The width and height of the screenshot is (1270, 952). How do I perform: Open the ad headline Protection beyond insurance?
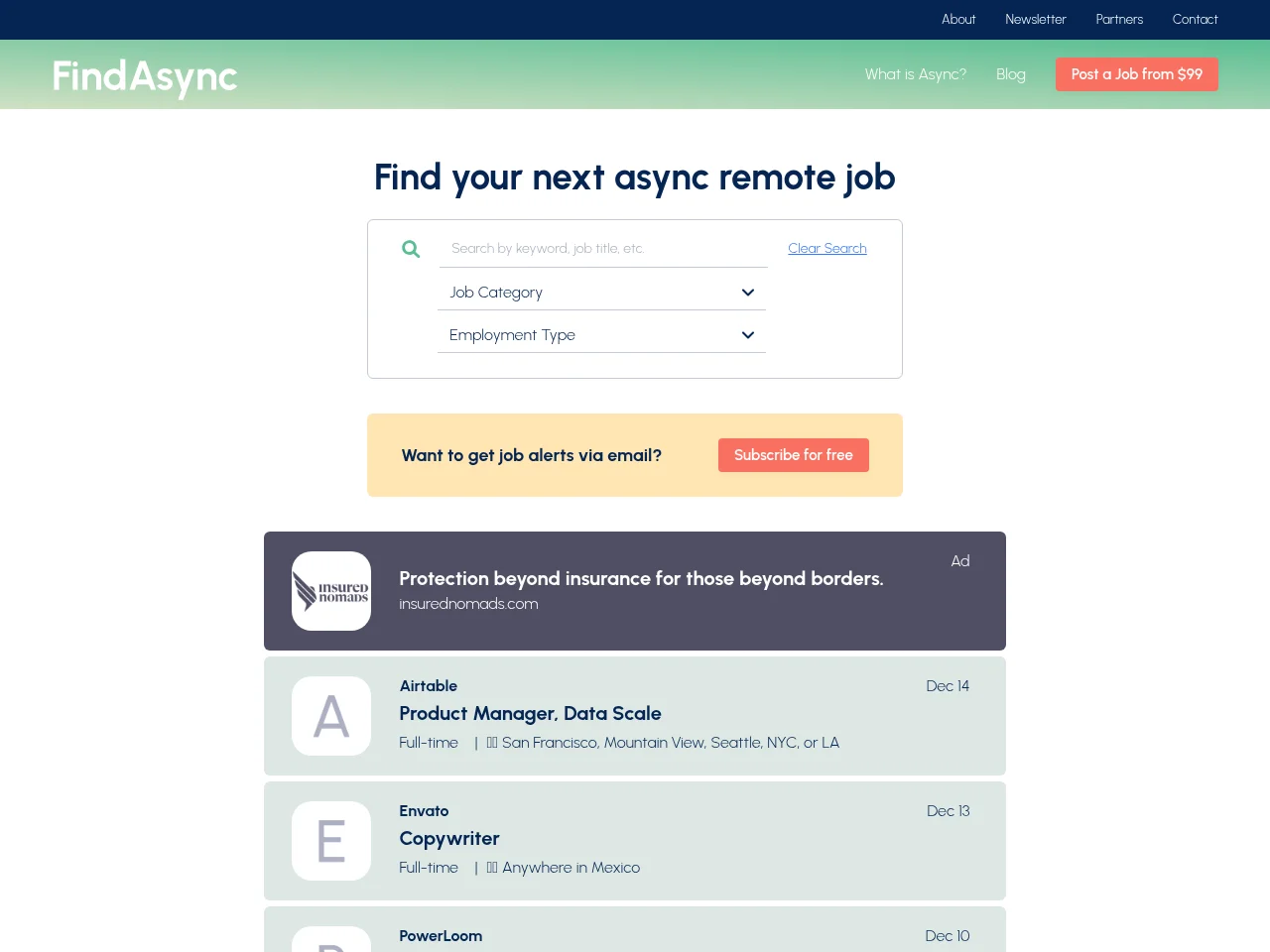(x=641, y=578)
